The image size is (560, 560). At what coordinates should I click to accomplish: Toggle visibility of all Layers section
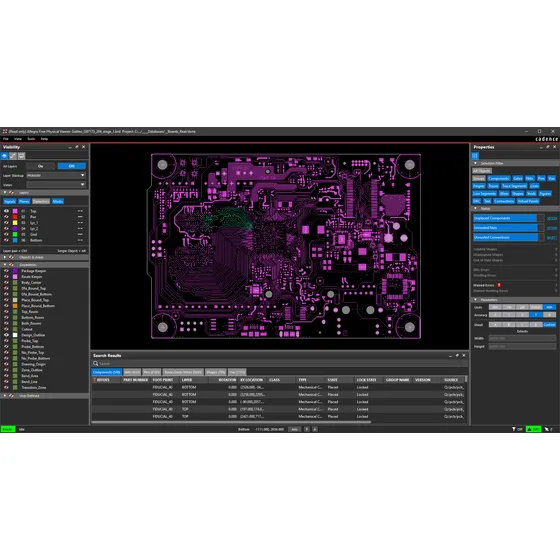[11, 193]
